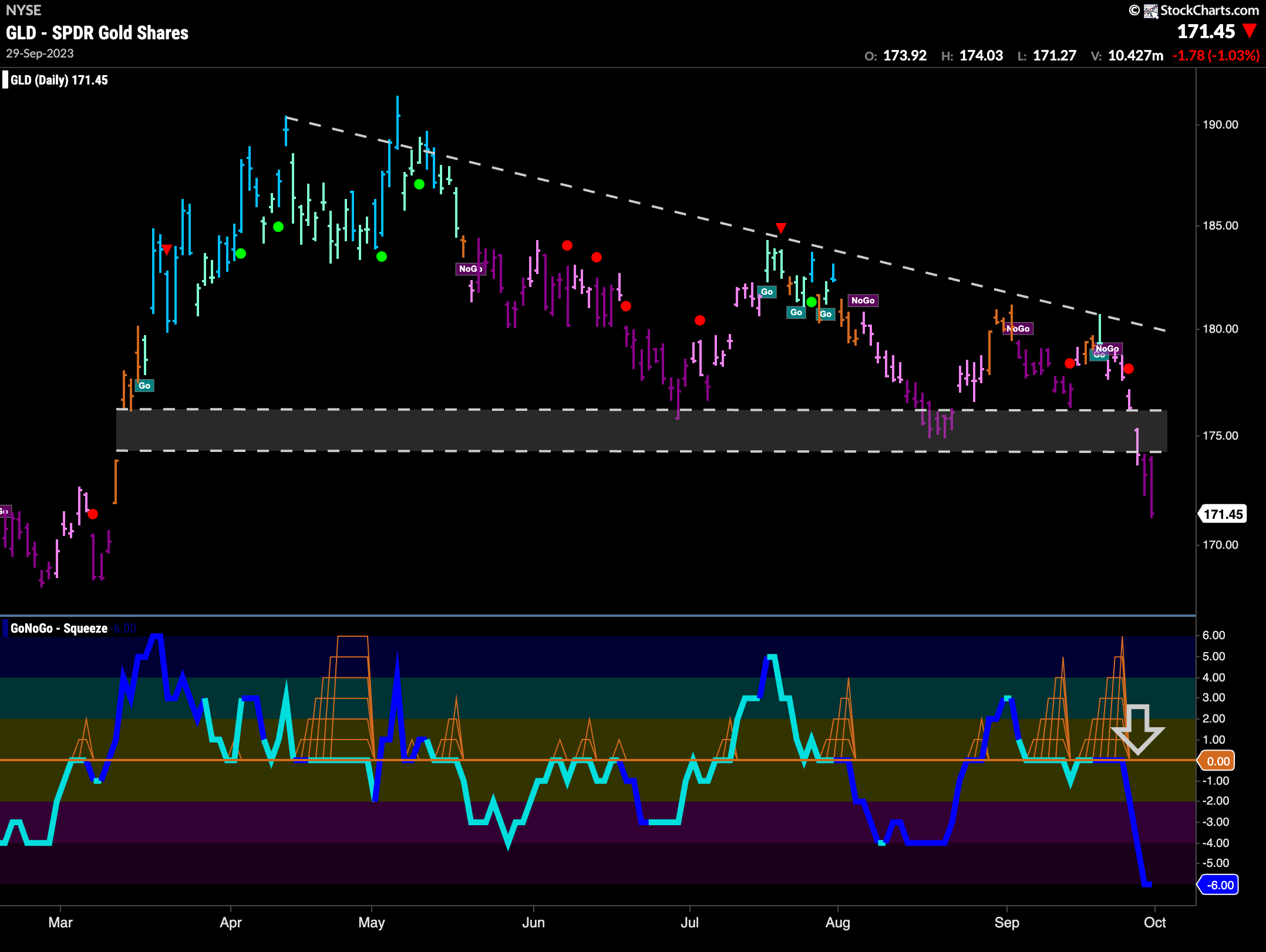Click the Mar label on time axis
This screenshot has height=952, width=1266.
[60, 923]
